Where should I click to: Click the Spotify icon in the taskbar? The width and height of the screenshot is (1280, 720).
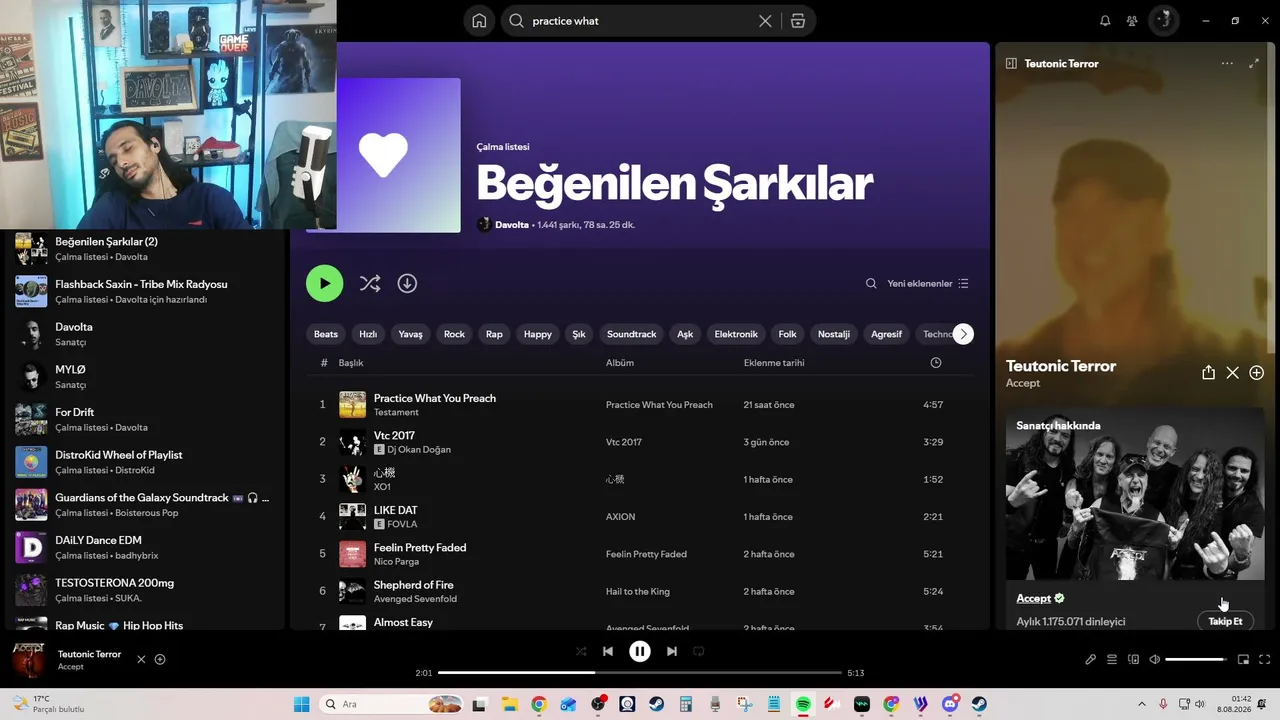(803, 704)
